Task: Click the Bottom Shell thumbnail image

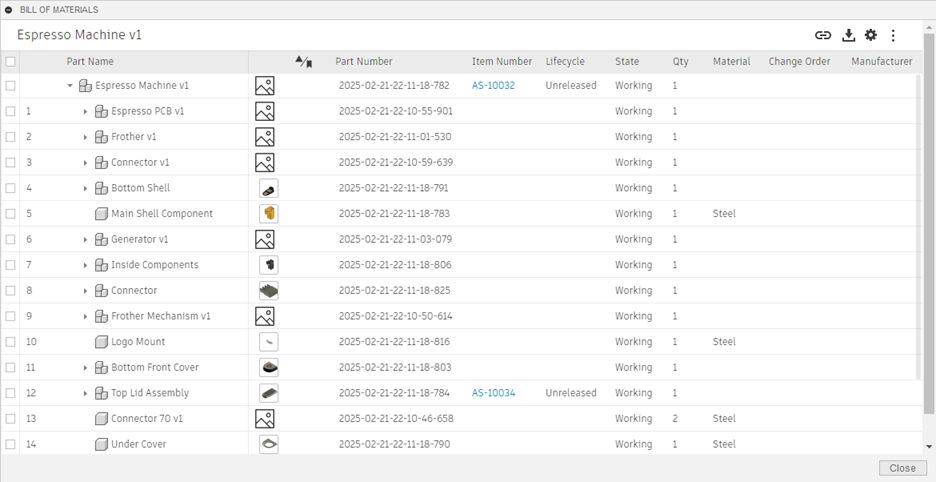Action: pos(268,188)
